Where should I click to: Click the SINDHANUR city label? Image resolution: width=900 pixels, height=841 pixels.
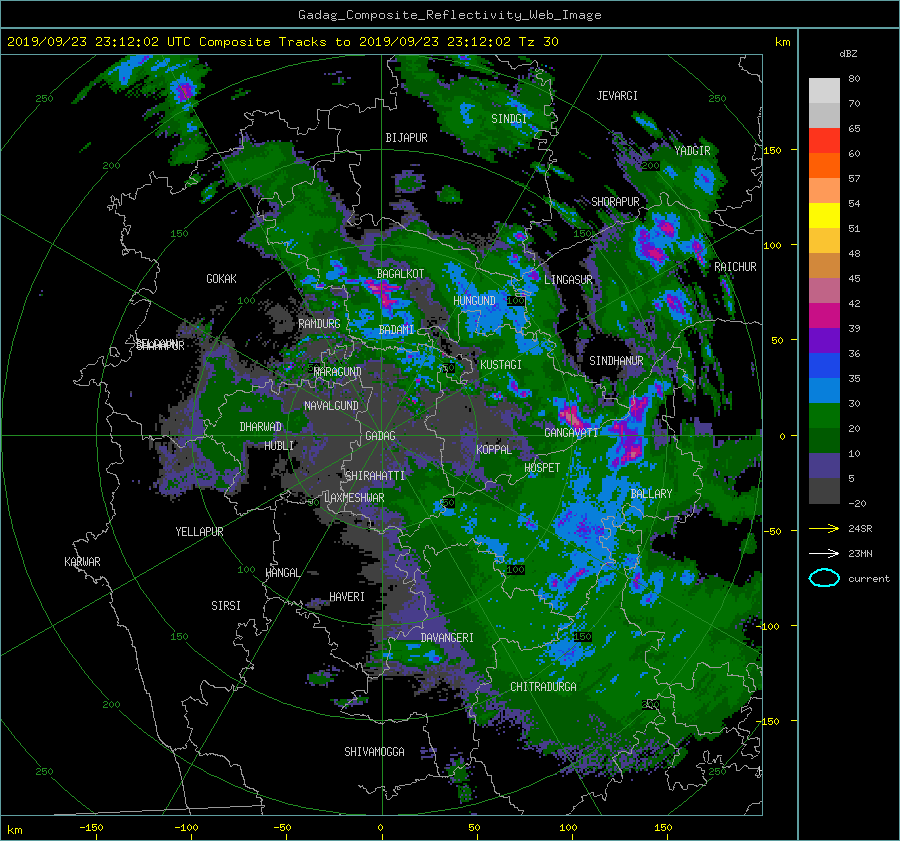(616, 361)
